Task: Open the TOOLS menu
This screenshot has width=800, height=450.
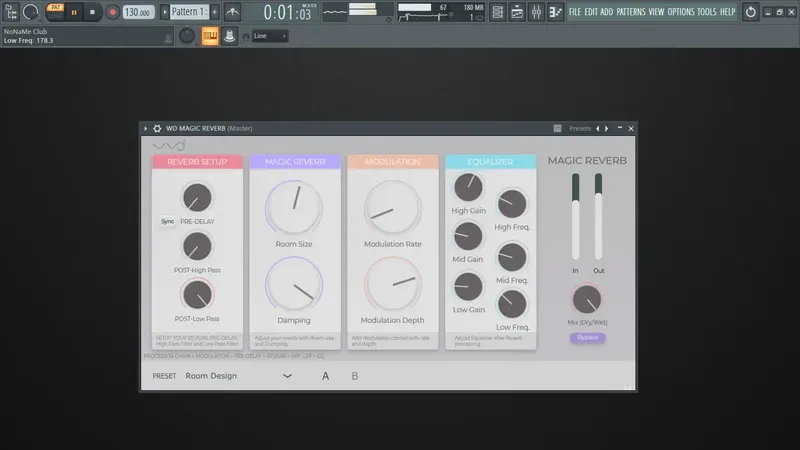Action: 707,12
